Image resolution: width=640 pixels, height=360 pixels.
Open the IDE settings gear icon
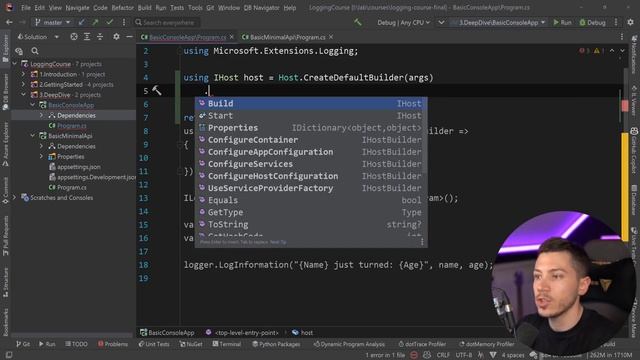coord(630,22)
